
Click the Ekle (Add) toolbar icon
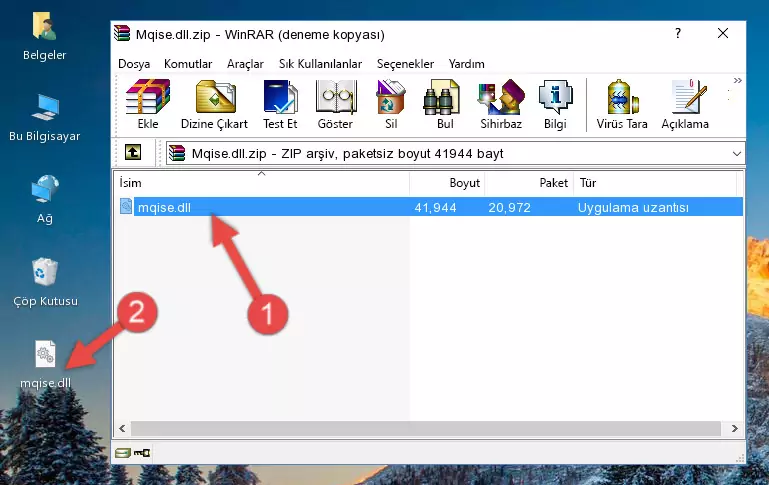click(x=148, y=104)
